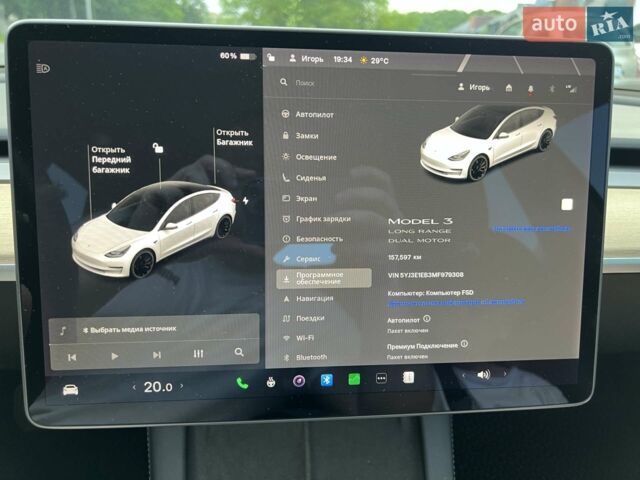Open the Автопилот settings menu
The width and height of the screenshot is (640, 480).
pyautogui.click(x=308, y=114)
